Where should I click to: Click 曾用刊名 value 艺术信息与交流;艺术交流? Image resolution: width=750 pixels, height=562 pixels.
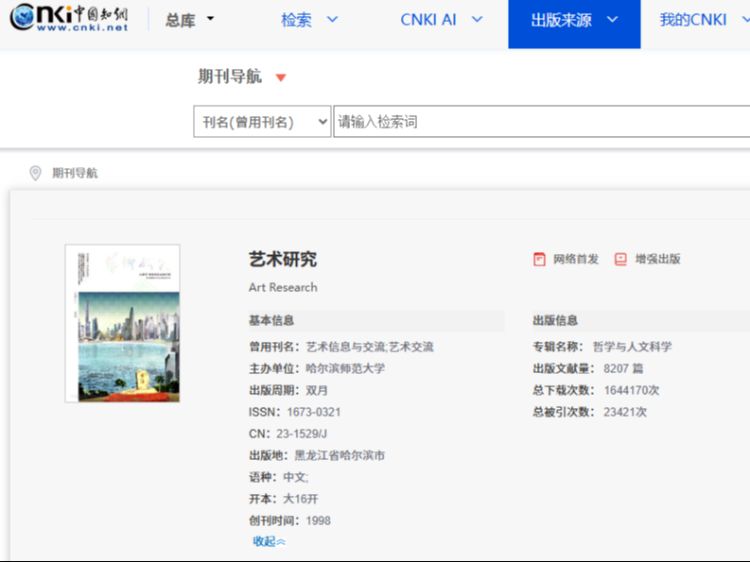(x=370, y=347)
